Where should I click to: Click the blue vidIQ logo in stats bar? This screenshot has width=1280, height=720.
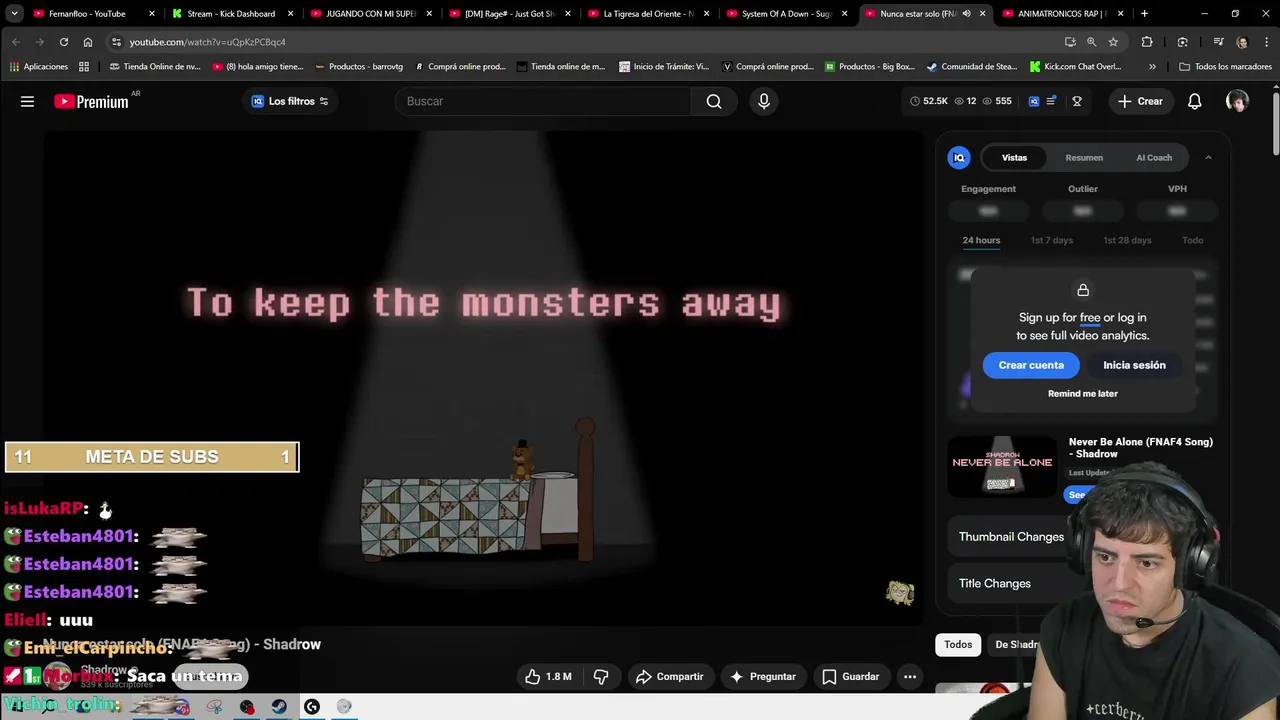(x=1034, y=101)
